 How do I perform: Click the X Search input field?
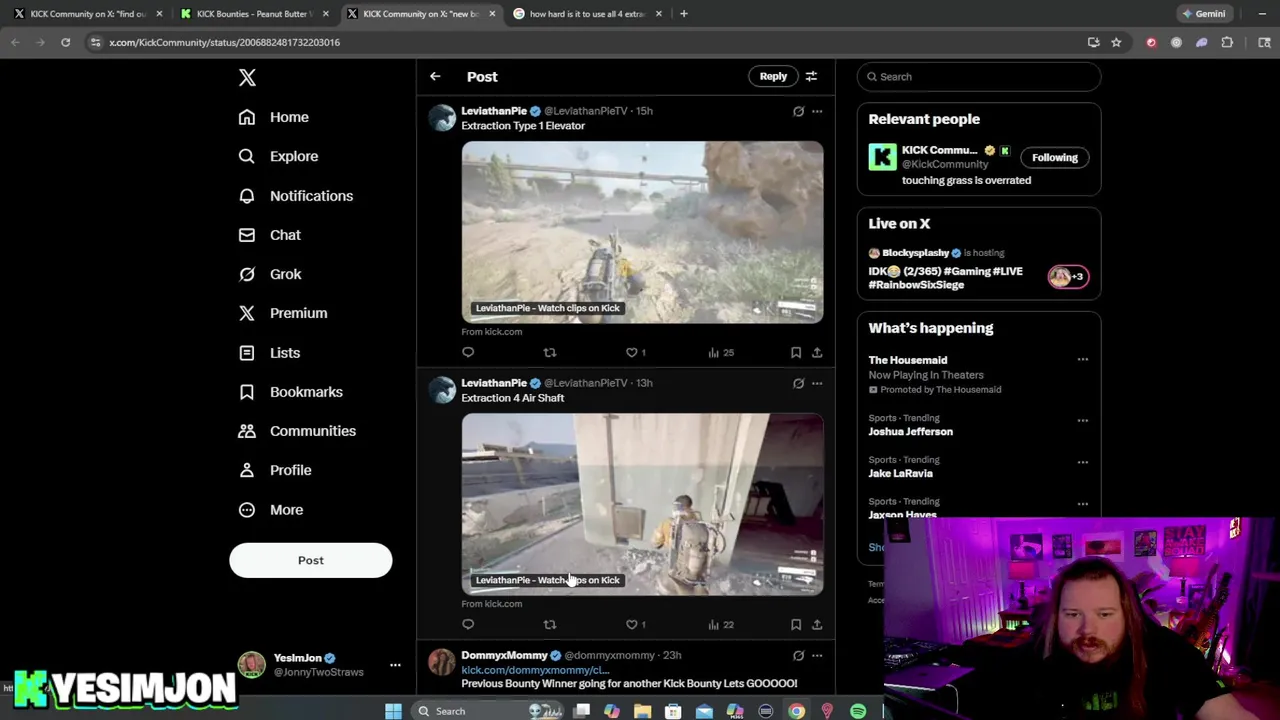[x=979, y=76]
